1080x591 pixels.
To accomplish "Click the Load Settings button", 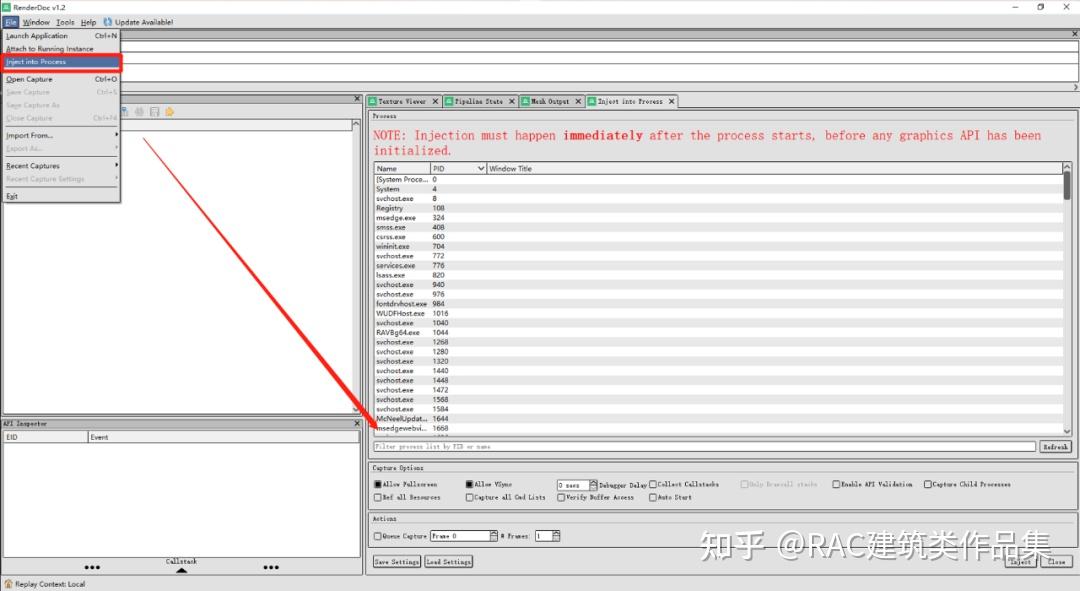I will pyautogui.click(x=448, y=561).
